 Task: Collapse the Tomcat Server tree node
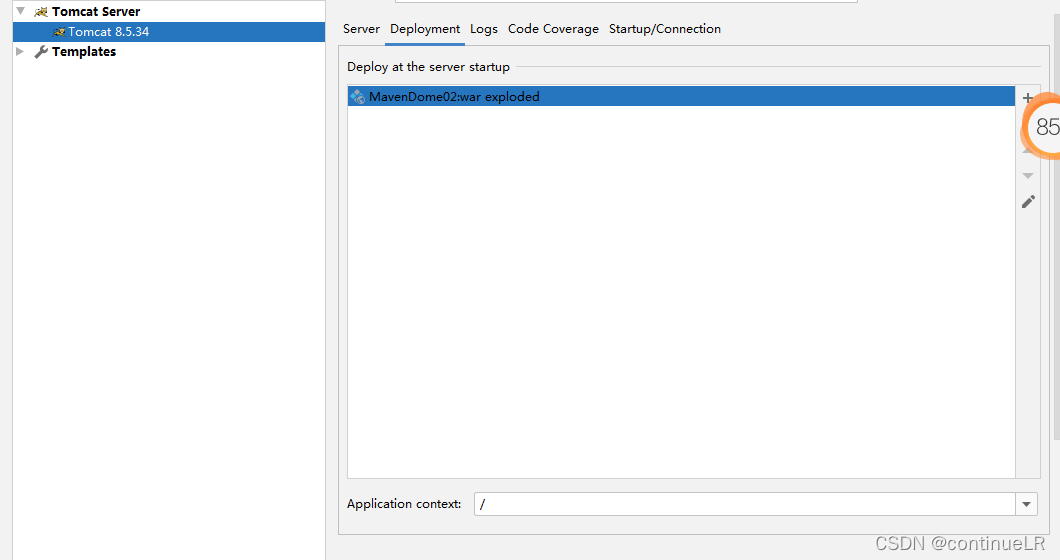[20, 11]
